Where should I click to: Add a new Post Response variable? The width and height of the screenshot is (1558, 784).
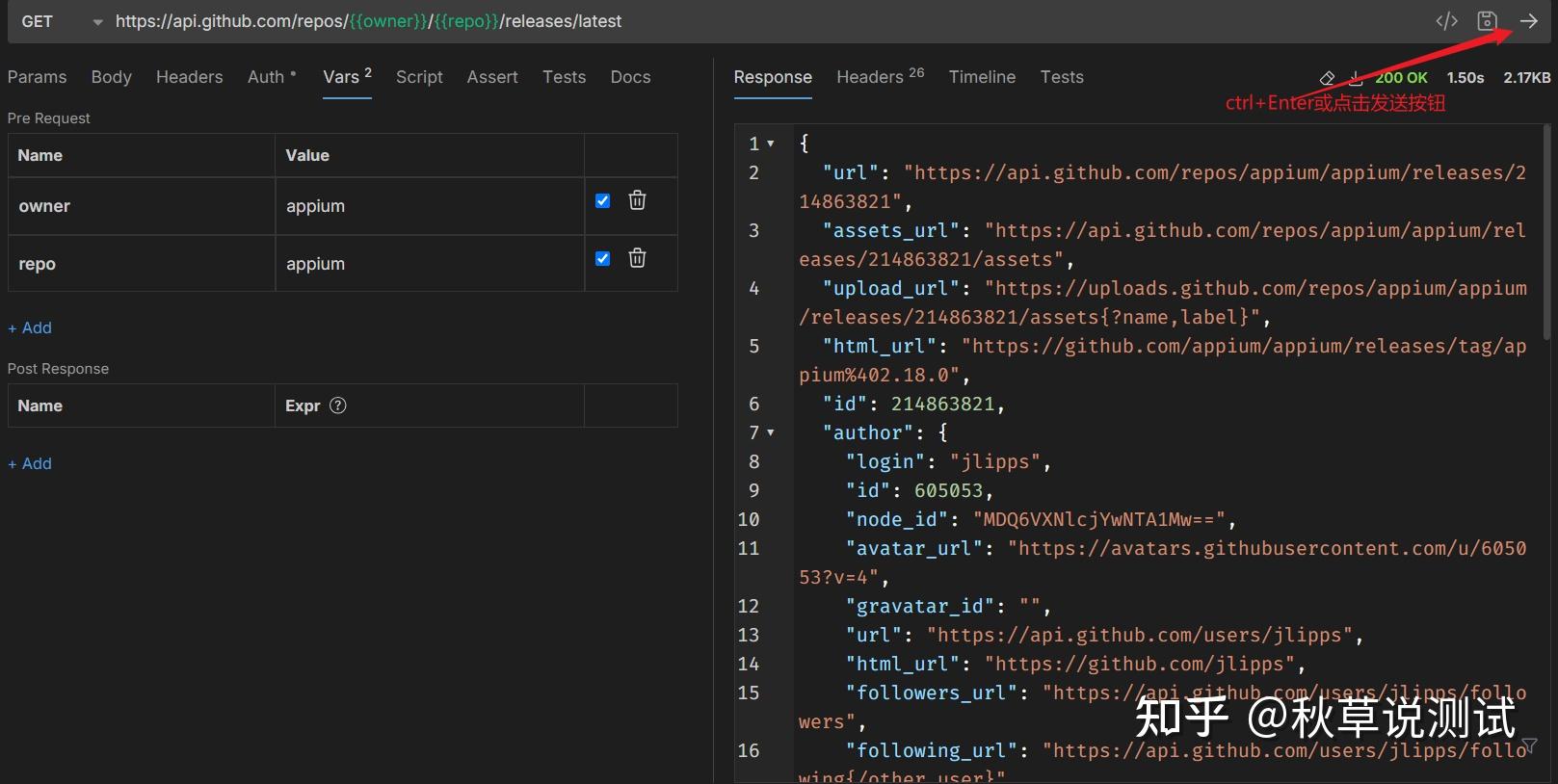30,463
